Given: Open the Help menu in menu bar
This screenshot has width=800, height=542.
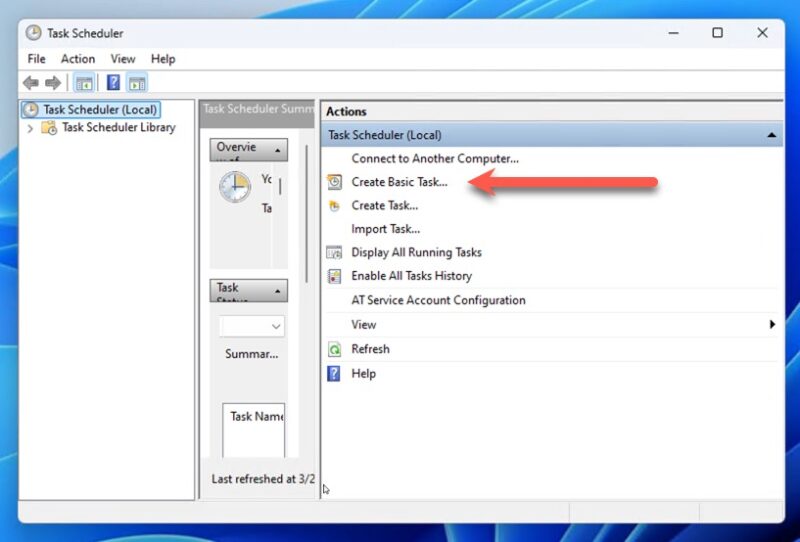Looking at the screenshot, I should click(x=163, y=59).
